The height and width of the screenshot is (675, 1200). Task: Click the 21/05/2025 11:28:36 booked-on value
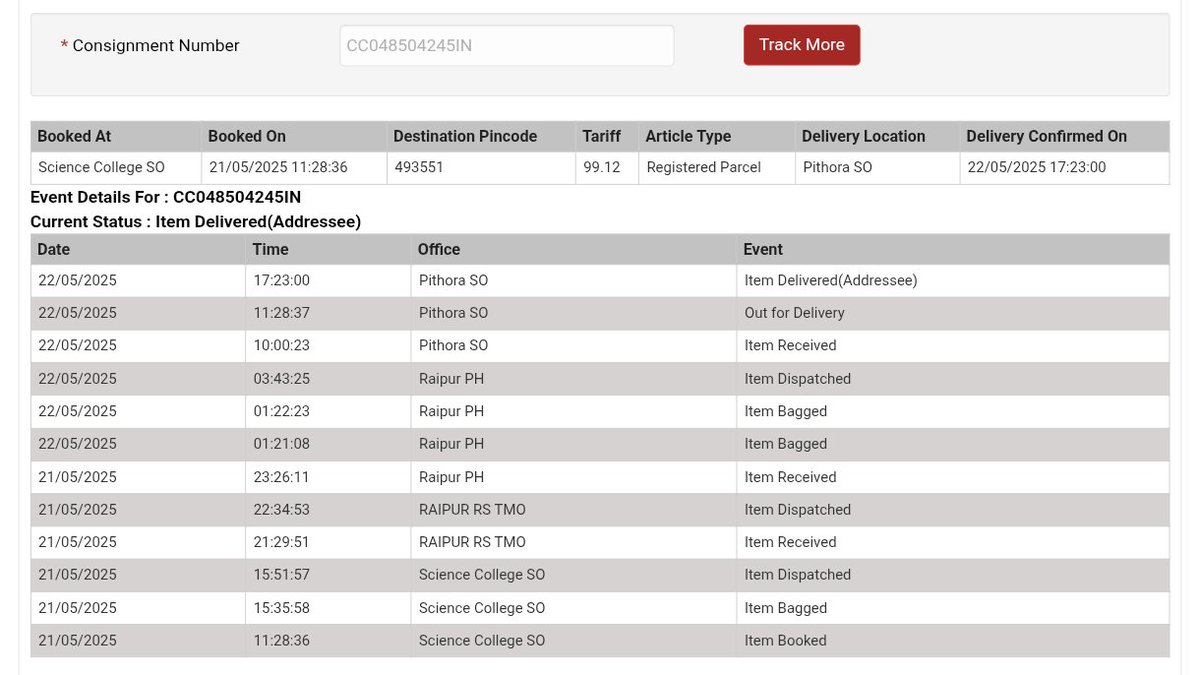click(x=278, y=167)
